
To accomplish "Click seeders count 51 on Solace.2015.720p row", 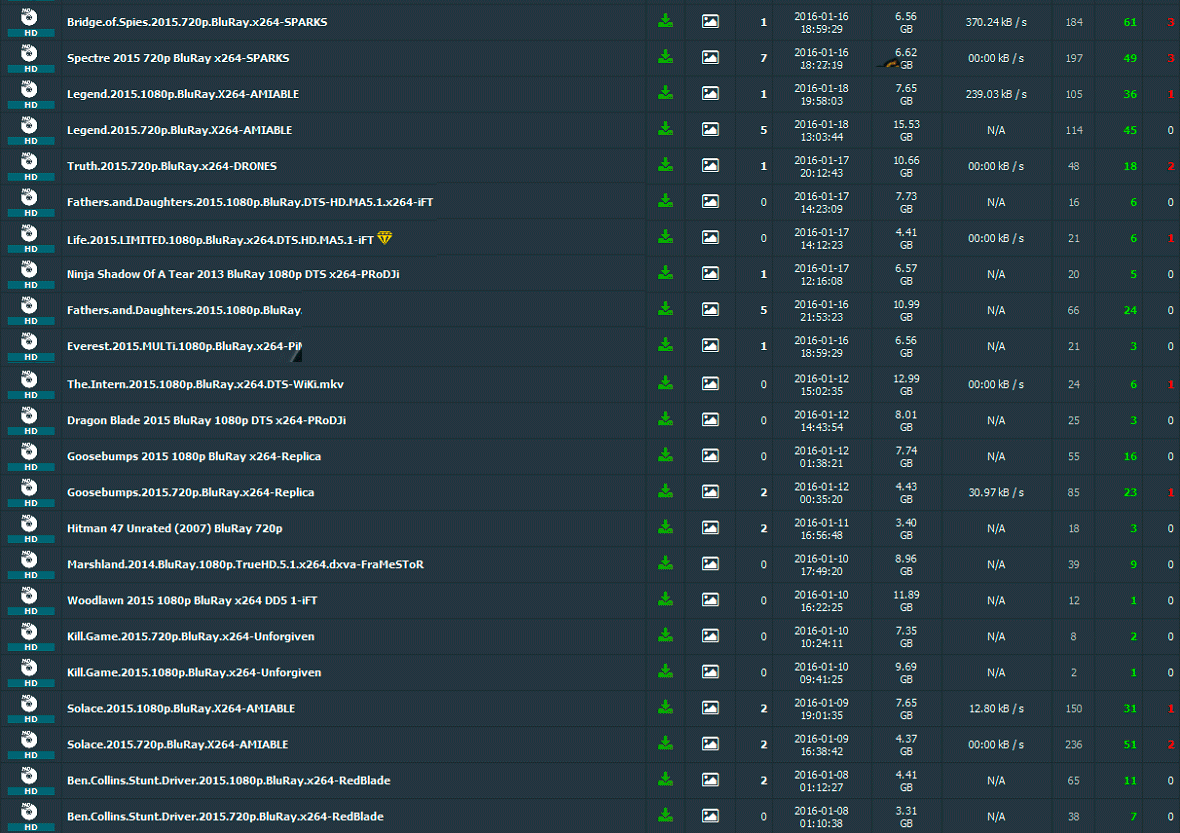I will click(1130, 744).
